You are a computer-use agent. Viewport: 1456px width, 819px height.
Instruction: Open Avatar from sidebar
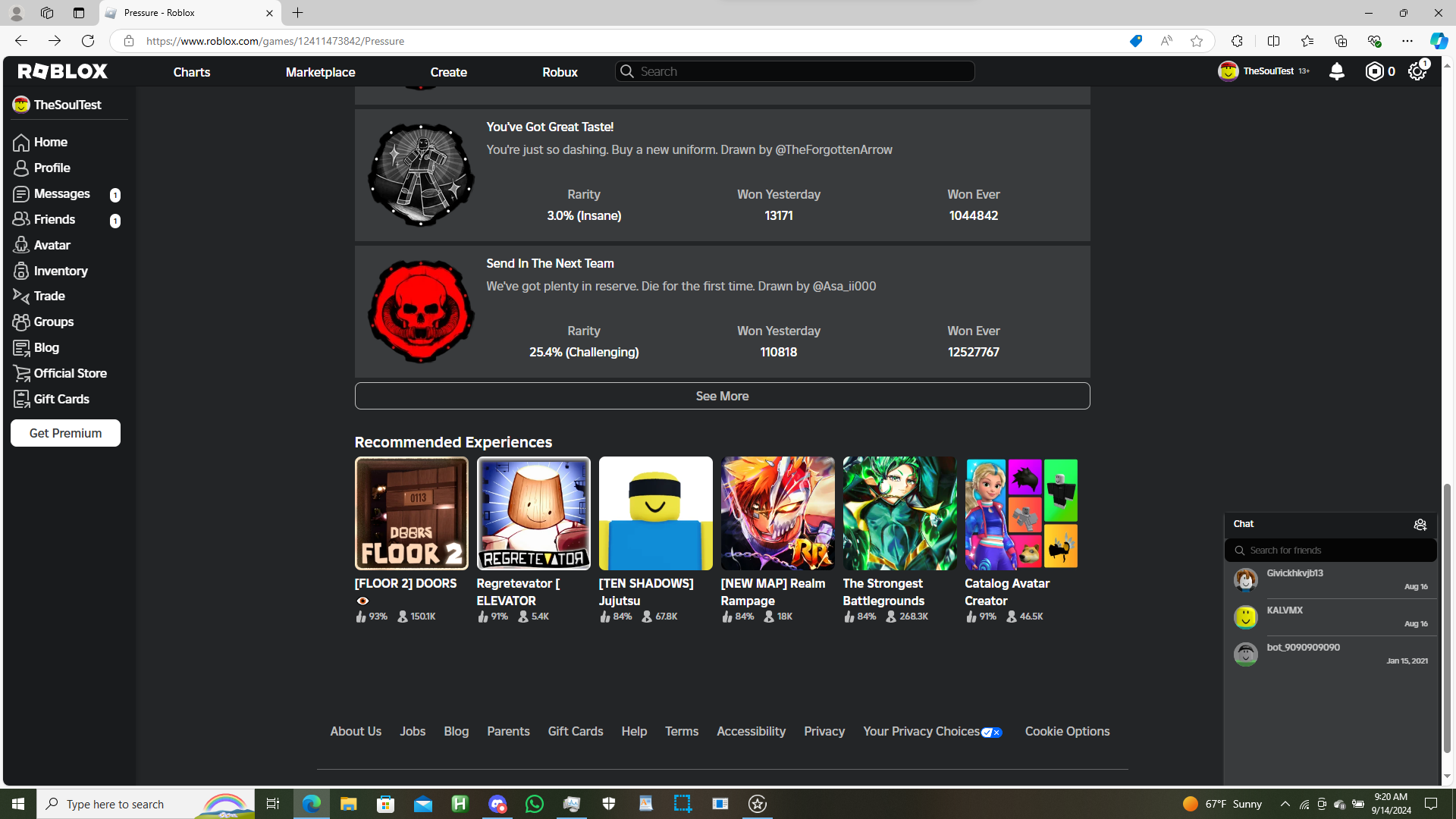52,245
